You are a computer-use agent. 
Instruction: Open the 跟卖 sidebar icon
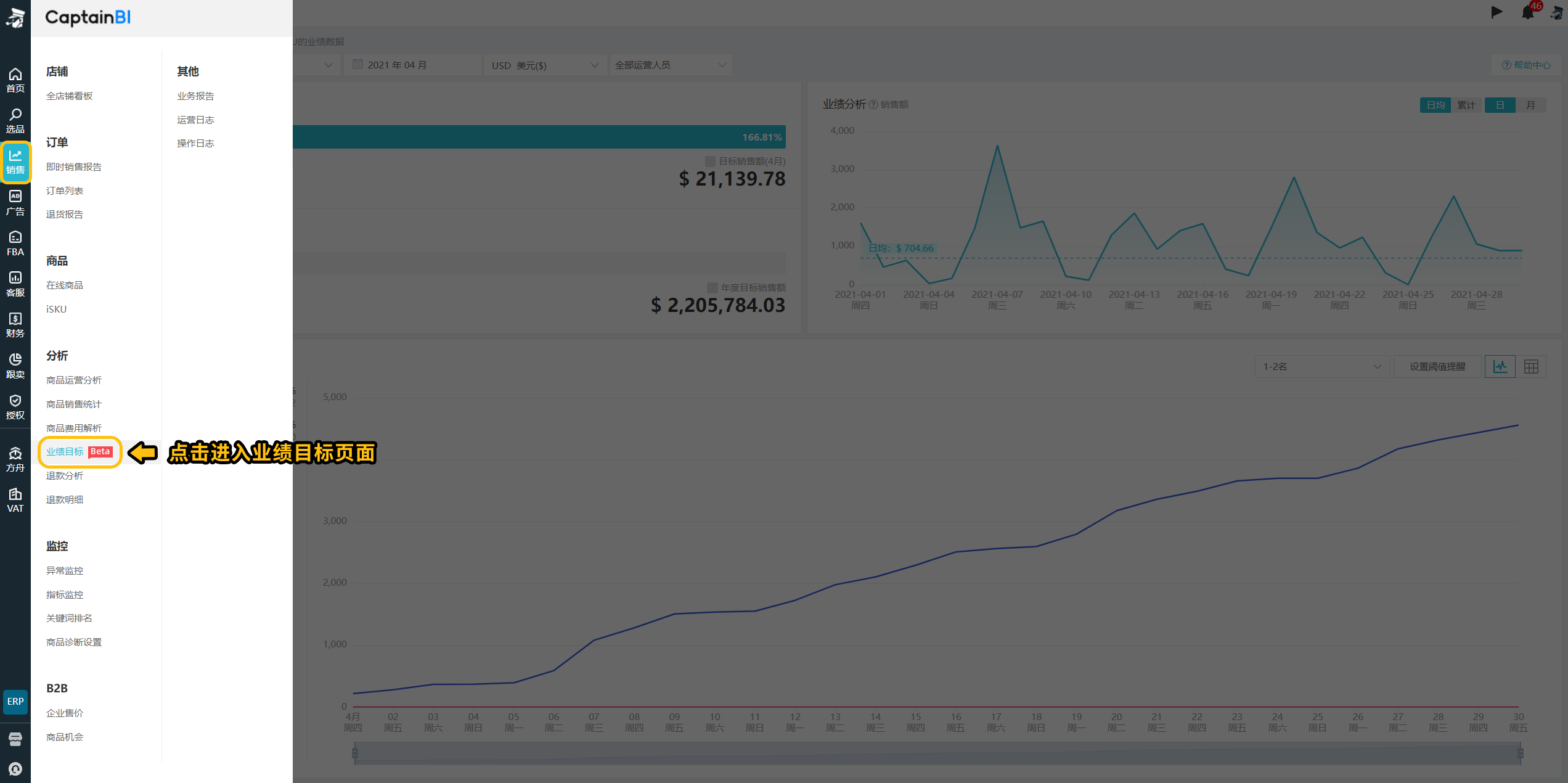15,366
